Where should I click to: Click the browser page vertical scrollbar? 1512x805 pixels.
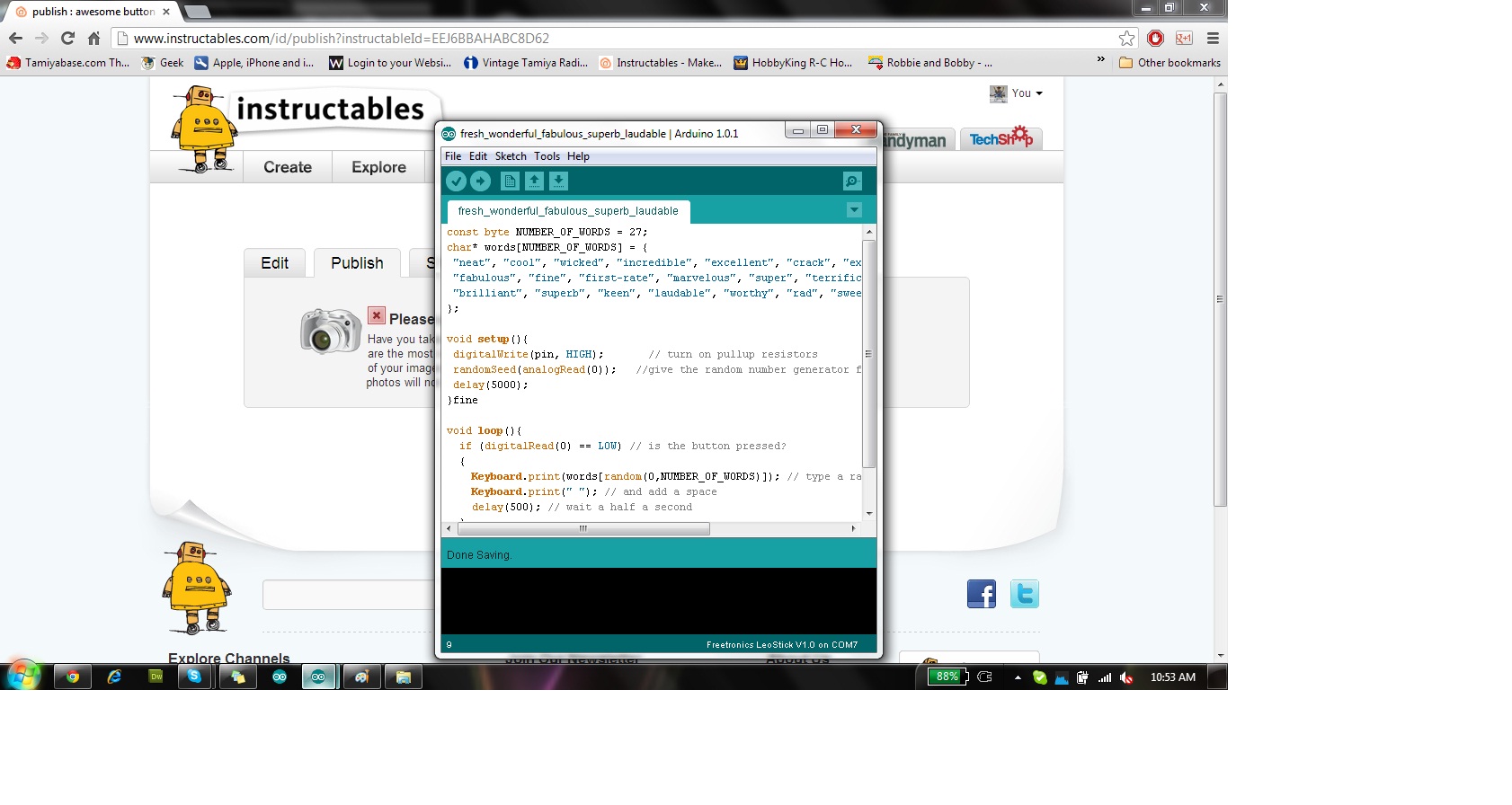click(1220, 299)
